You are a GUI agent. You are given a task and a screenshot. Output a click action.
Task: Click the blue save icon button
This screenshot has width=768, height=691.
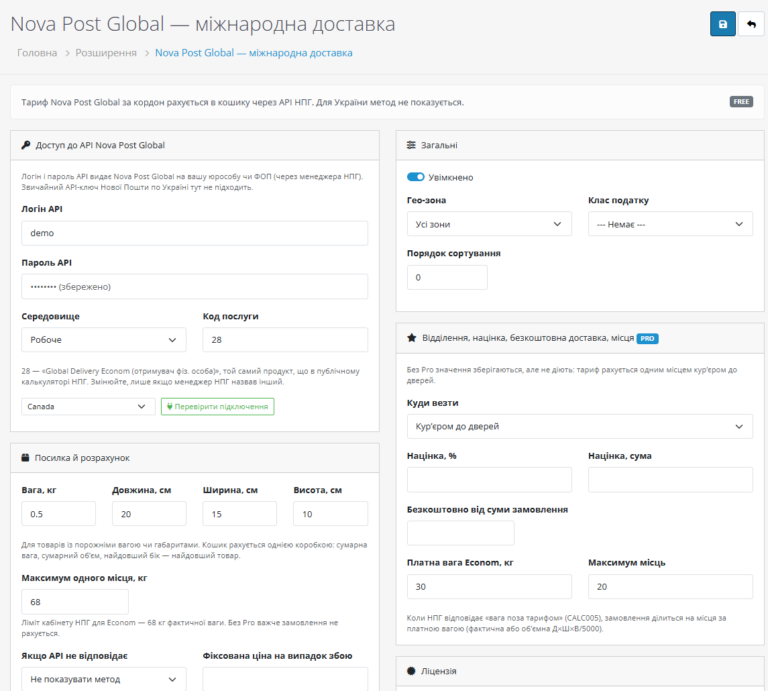click(722, 24)
